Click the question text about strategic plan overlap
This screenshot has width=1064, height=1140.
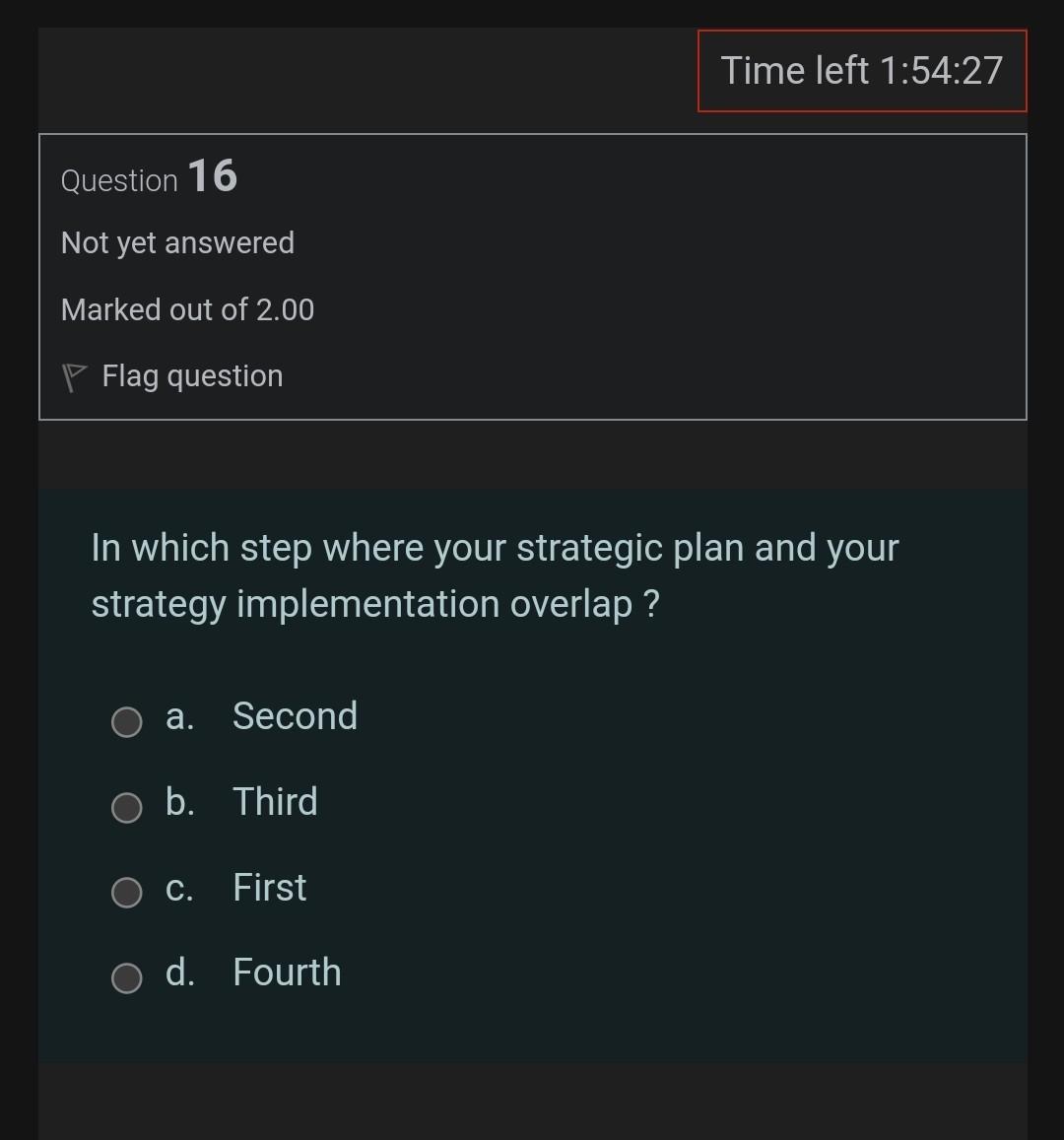(x=495, y=574)
